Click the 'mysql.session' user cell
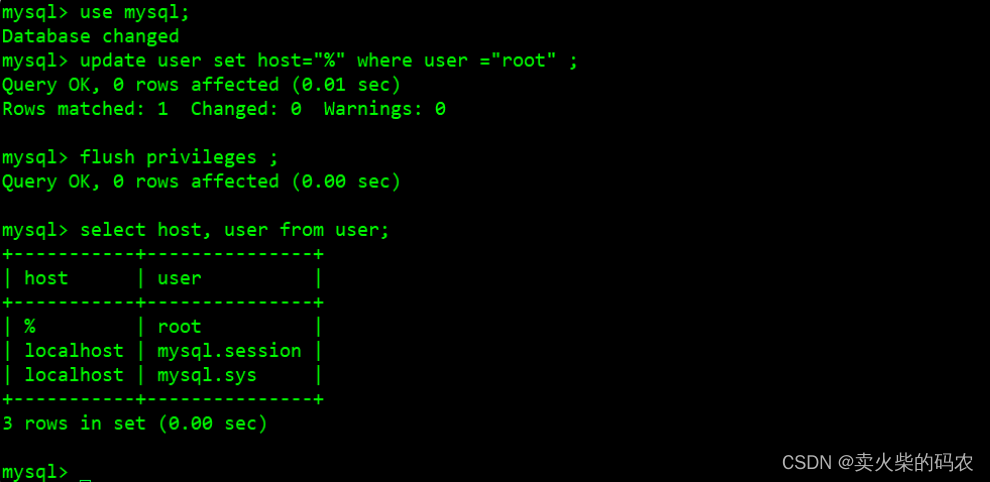This screenshot has width=990, height=482. (229, 351)
